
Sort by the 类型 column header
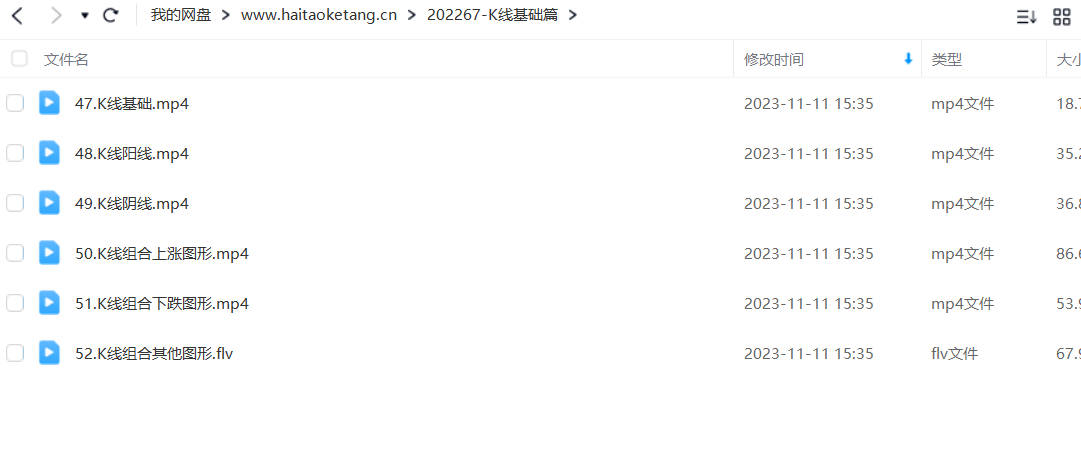pos(947,59)
